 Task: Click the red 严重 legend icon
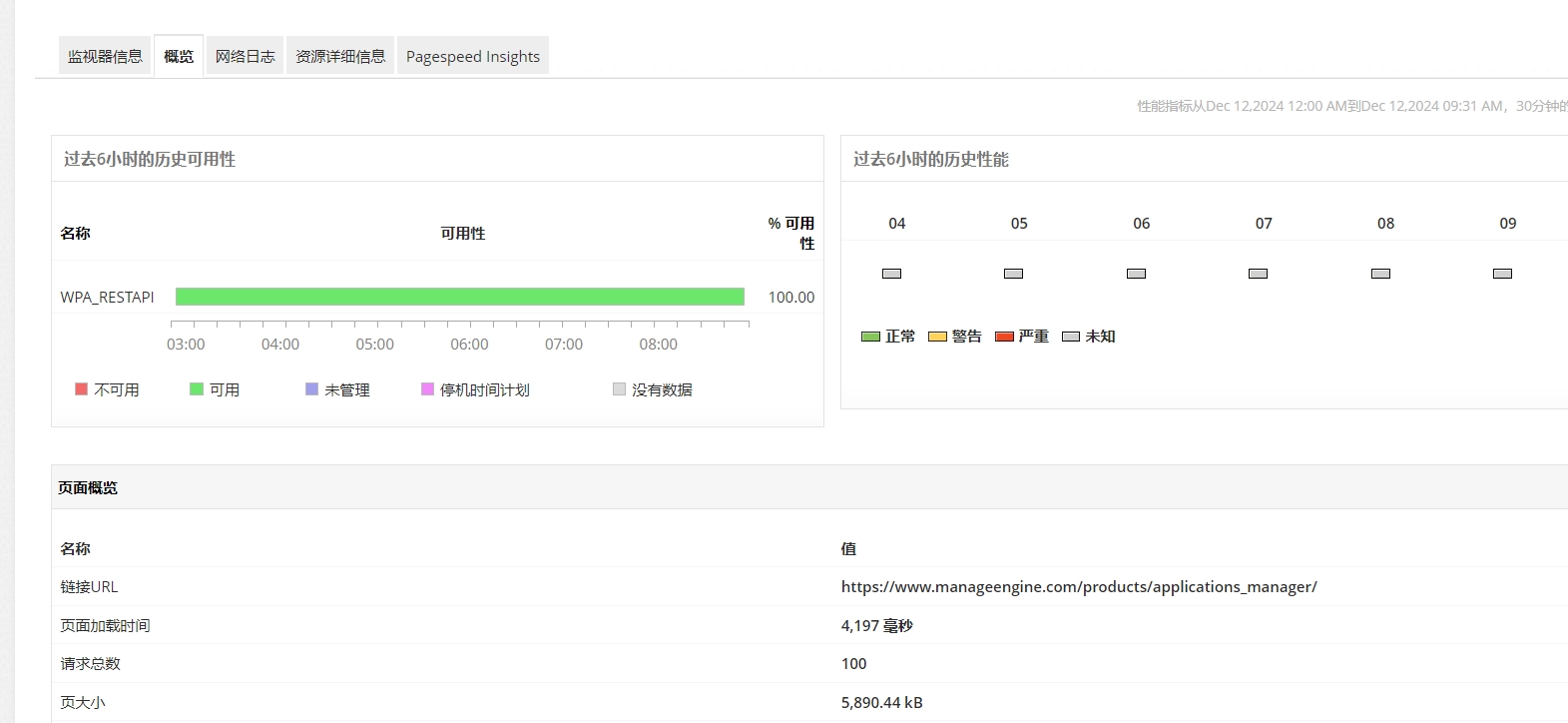coord(1004,337)
